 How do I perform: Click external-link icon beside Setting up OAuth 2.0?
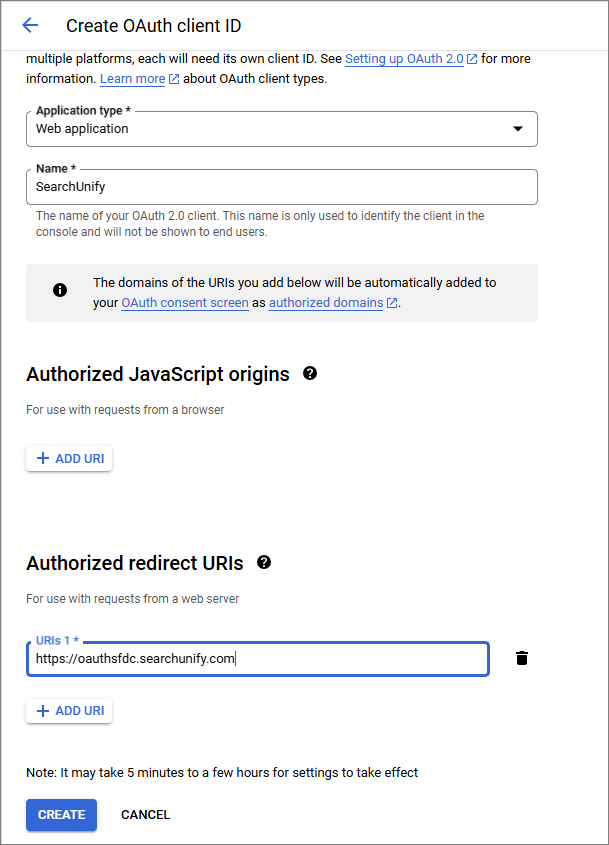coord(472,59)
